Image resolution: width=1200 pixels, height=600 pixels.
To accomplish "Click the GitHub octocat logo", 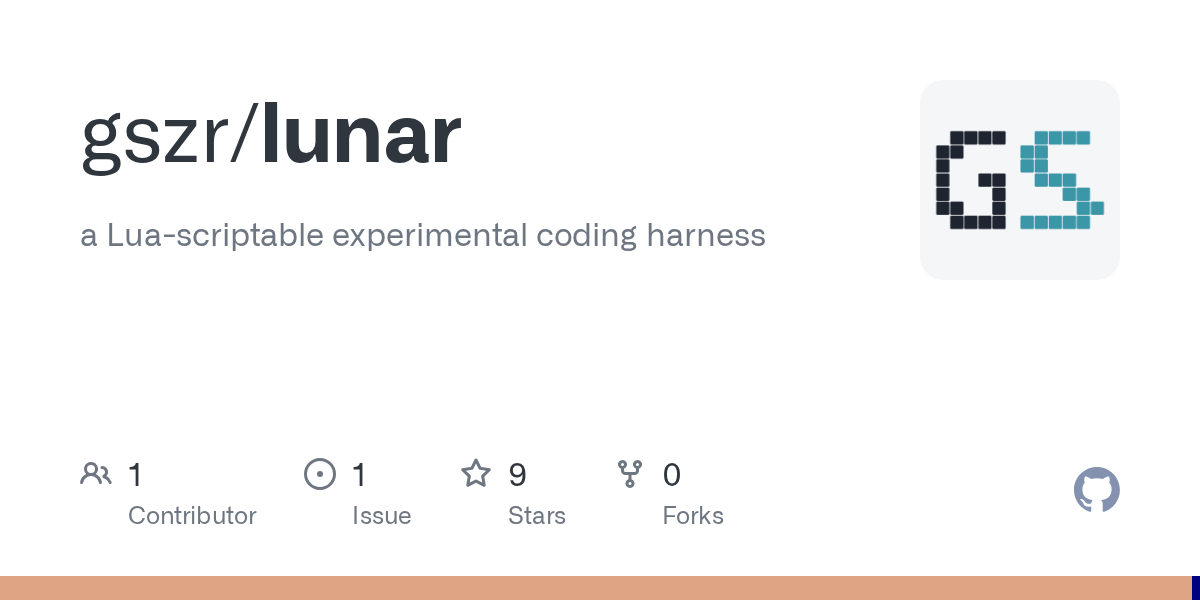I will click(1097, 490).
